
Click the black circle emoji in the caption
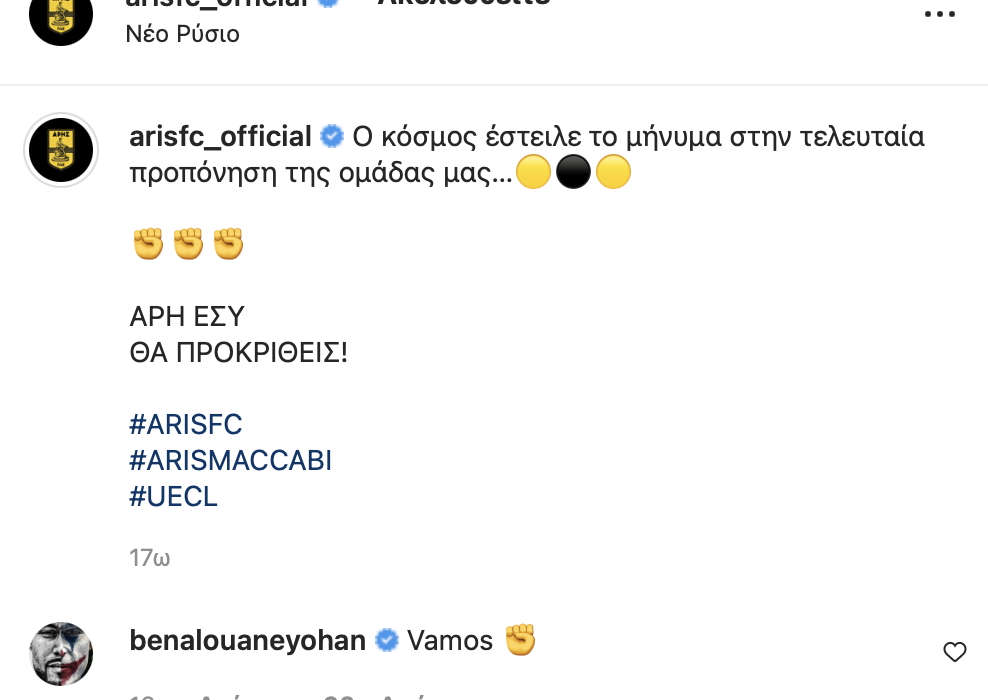click(573, 174)
